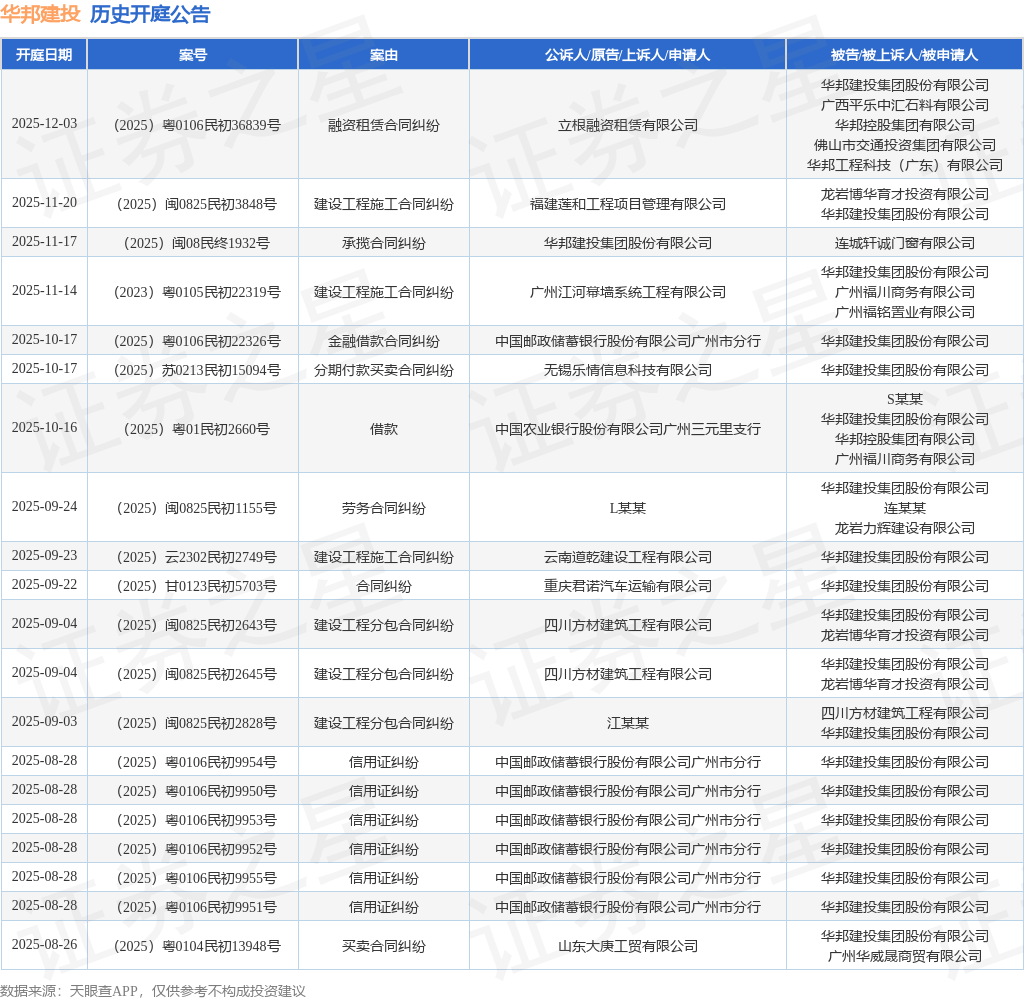
Task: Select case number 粤01民初2660号
Action: pos(197,429)
